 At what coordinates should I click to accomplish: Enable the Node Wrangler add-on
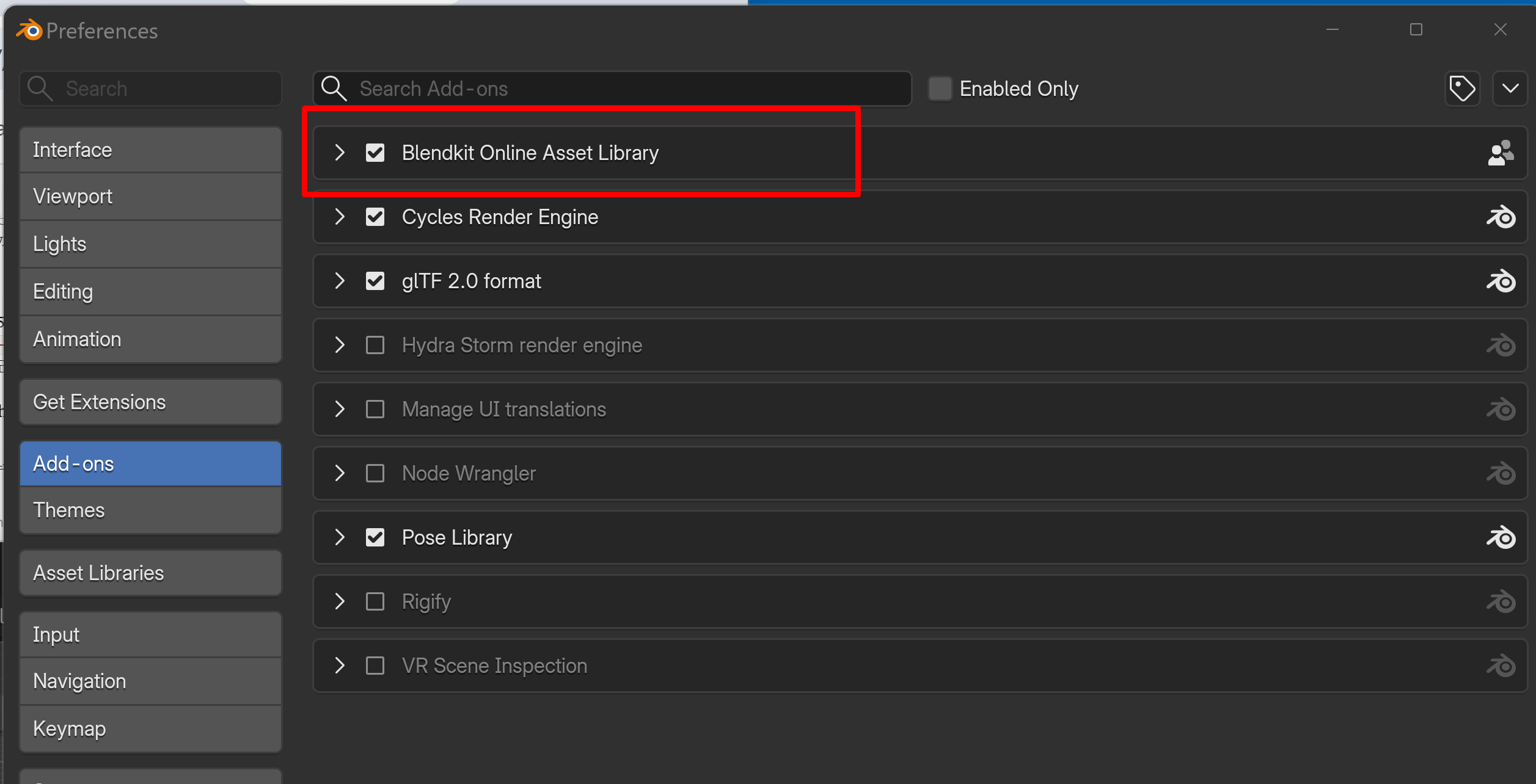(x=375, y=473)
